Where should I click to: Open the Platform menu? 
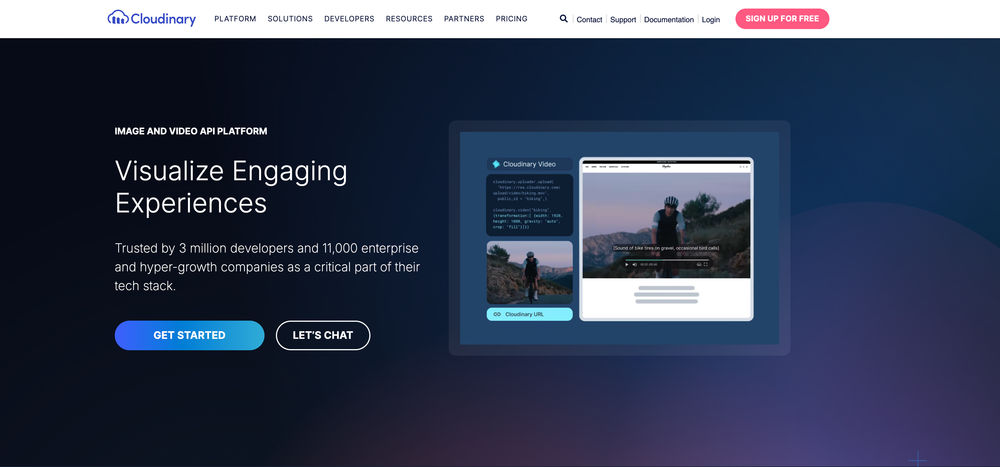pos(235,19)
